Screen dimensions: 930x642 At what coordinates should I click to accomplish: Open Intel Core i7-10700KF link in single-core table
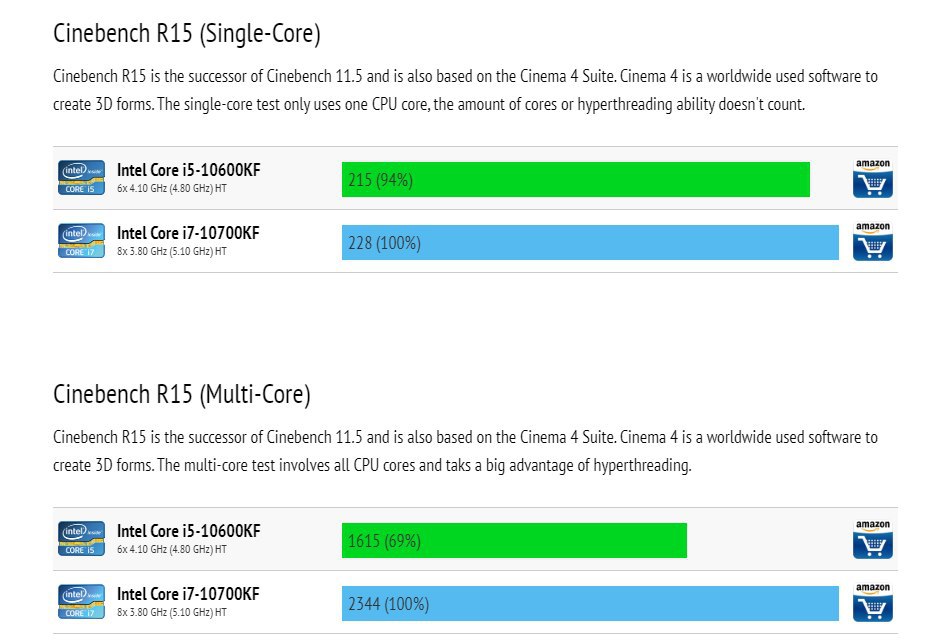[x=188, y=233]
